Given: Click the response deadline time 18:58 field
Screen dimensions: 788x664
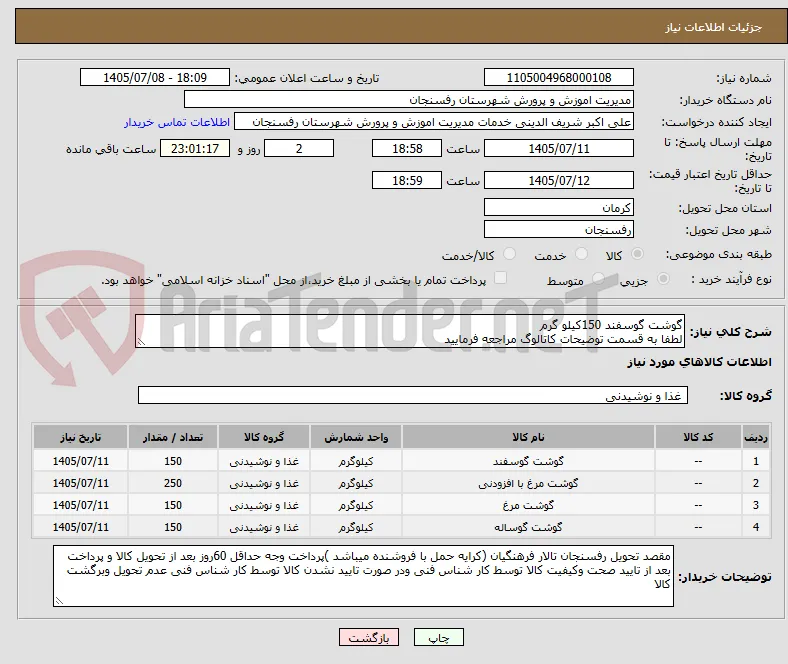Looking at the screenshot, I should pyautogui.click(x=407, y=148).
